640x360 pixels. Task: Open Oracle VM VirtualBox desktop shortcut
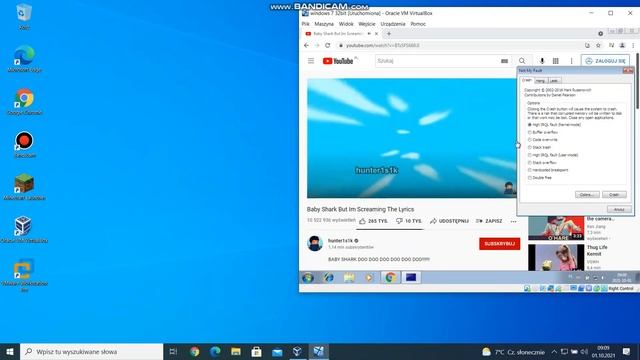point(24,229)
